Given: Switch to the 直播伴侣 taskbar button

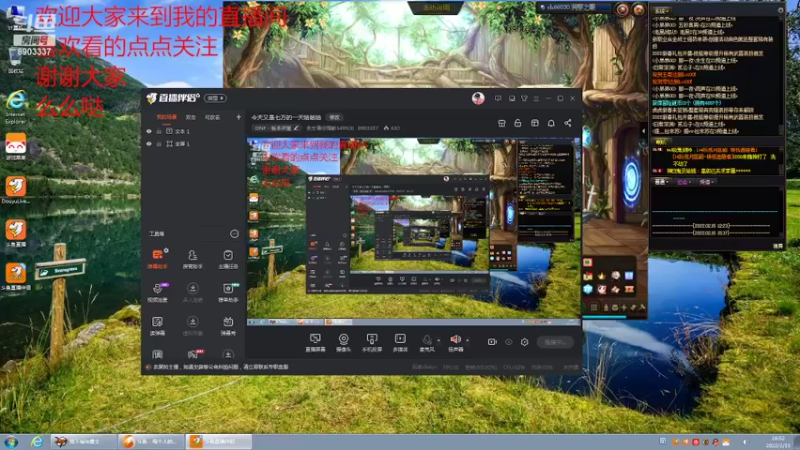Looking at the screenshot, I should point(218,442).
